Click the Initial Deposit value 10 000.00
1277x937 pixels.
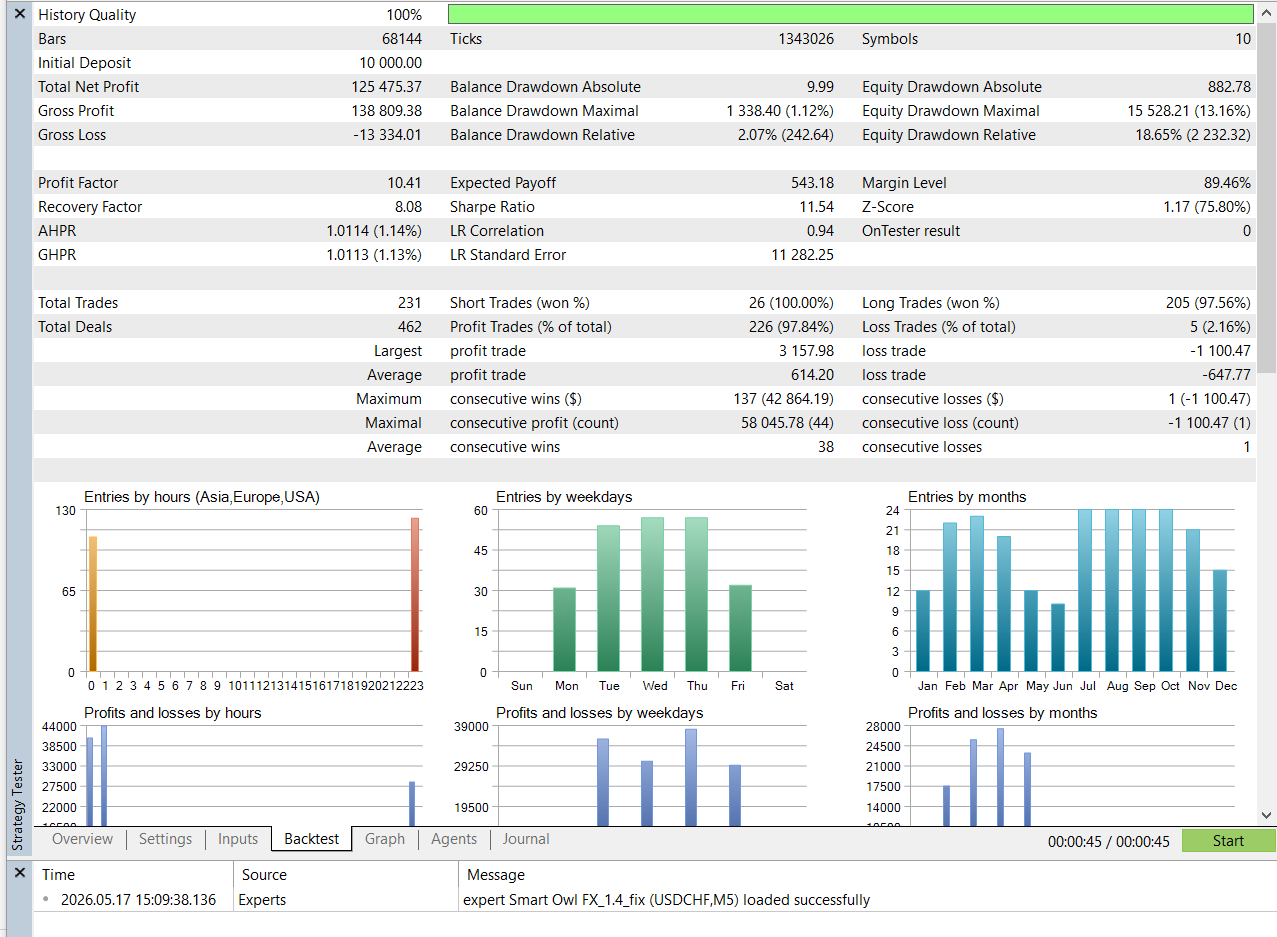coord(390,63)
